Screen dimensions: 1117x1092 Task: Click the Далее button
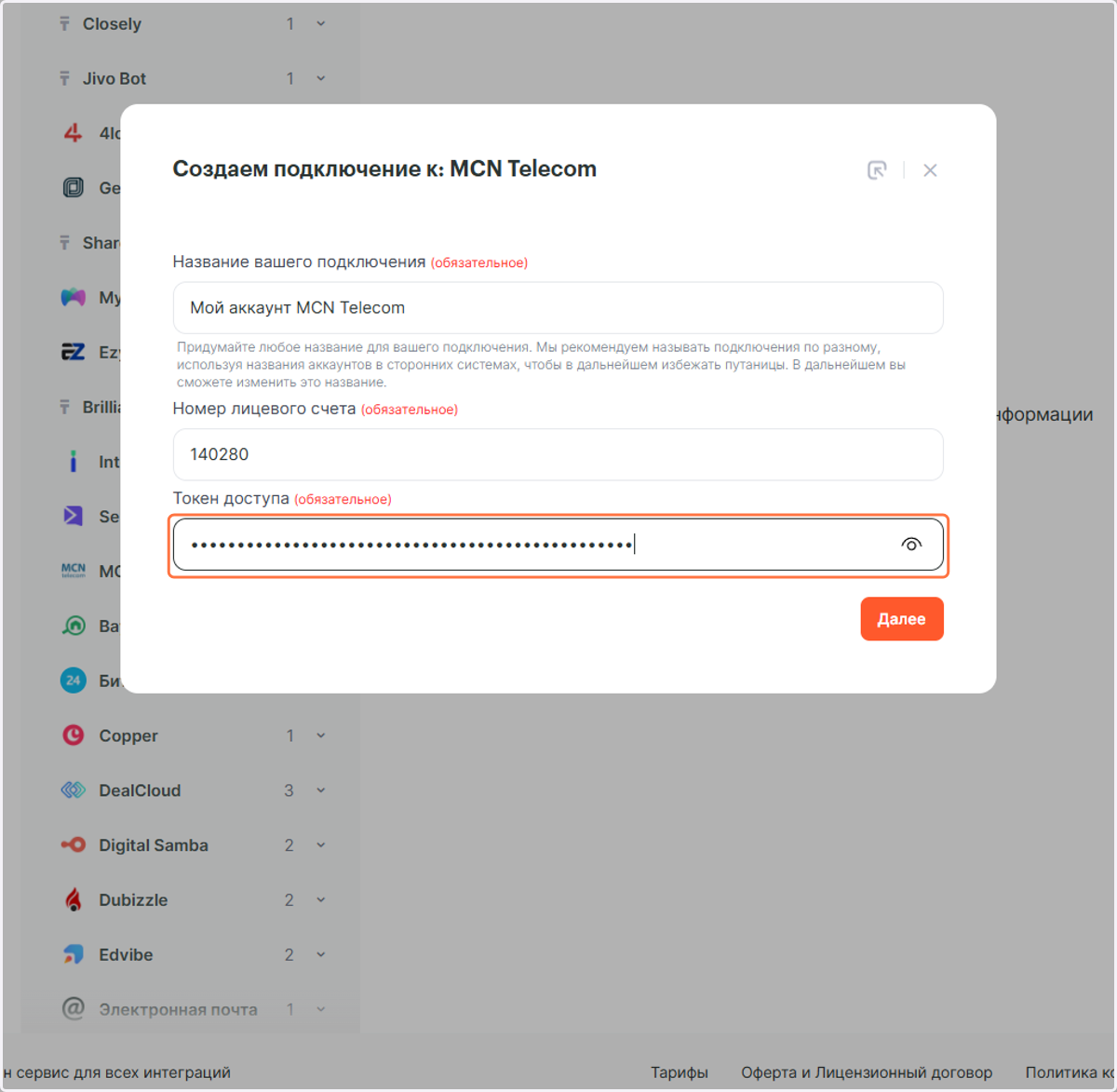(x=902, y=619)
